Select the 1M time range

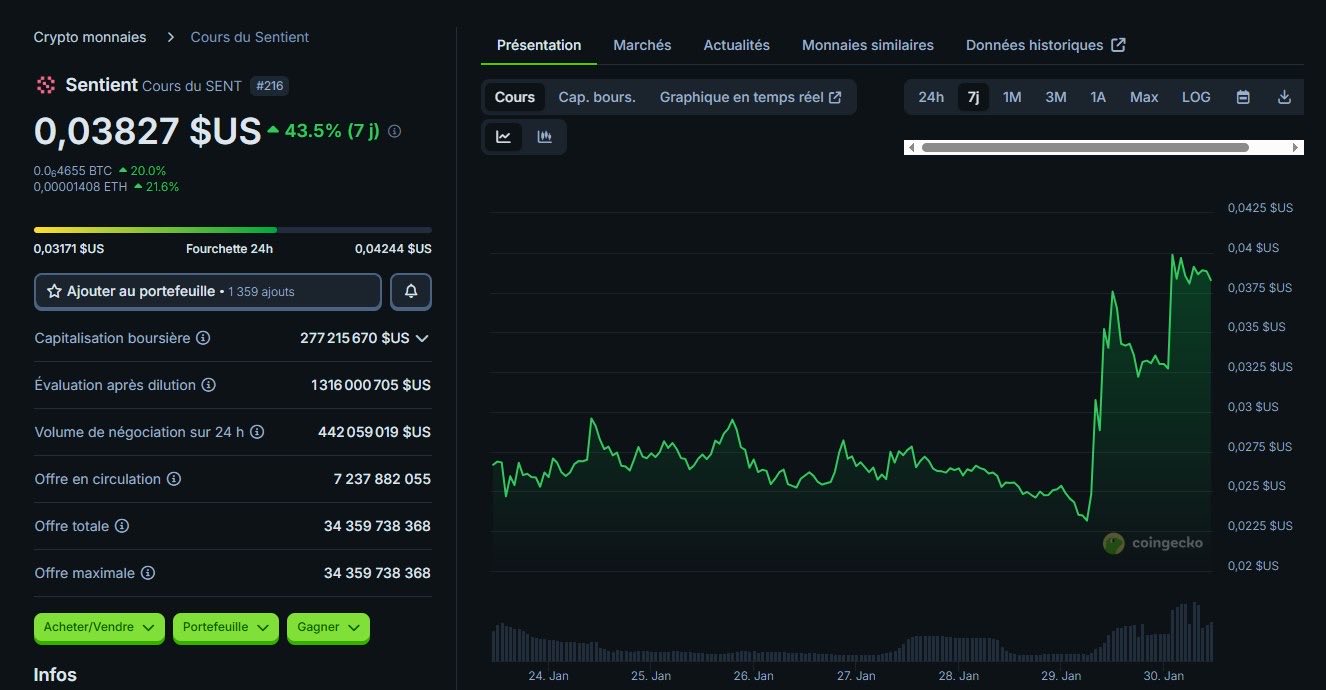(1012, 97)
